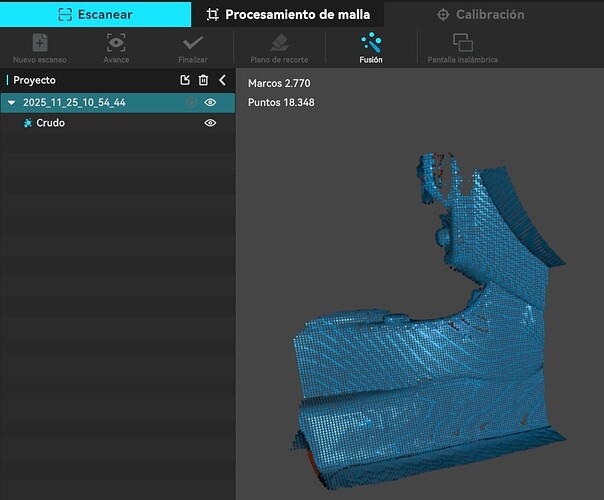Click the Finalizar checkmark icon
This screenshot has width=604, height=500.
(192, 43)
